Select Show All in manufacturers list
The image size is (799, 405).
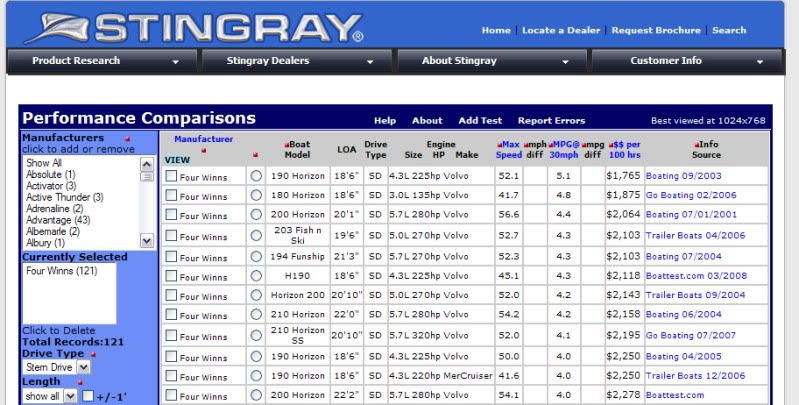point(44,163)
